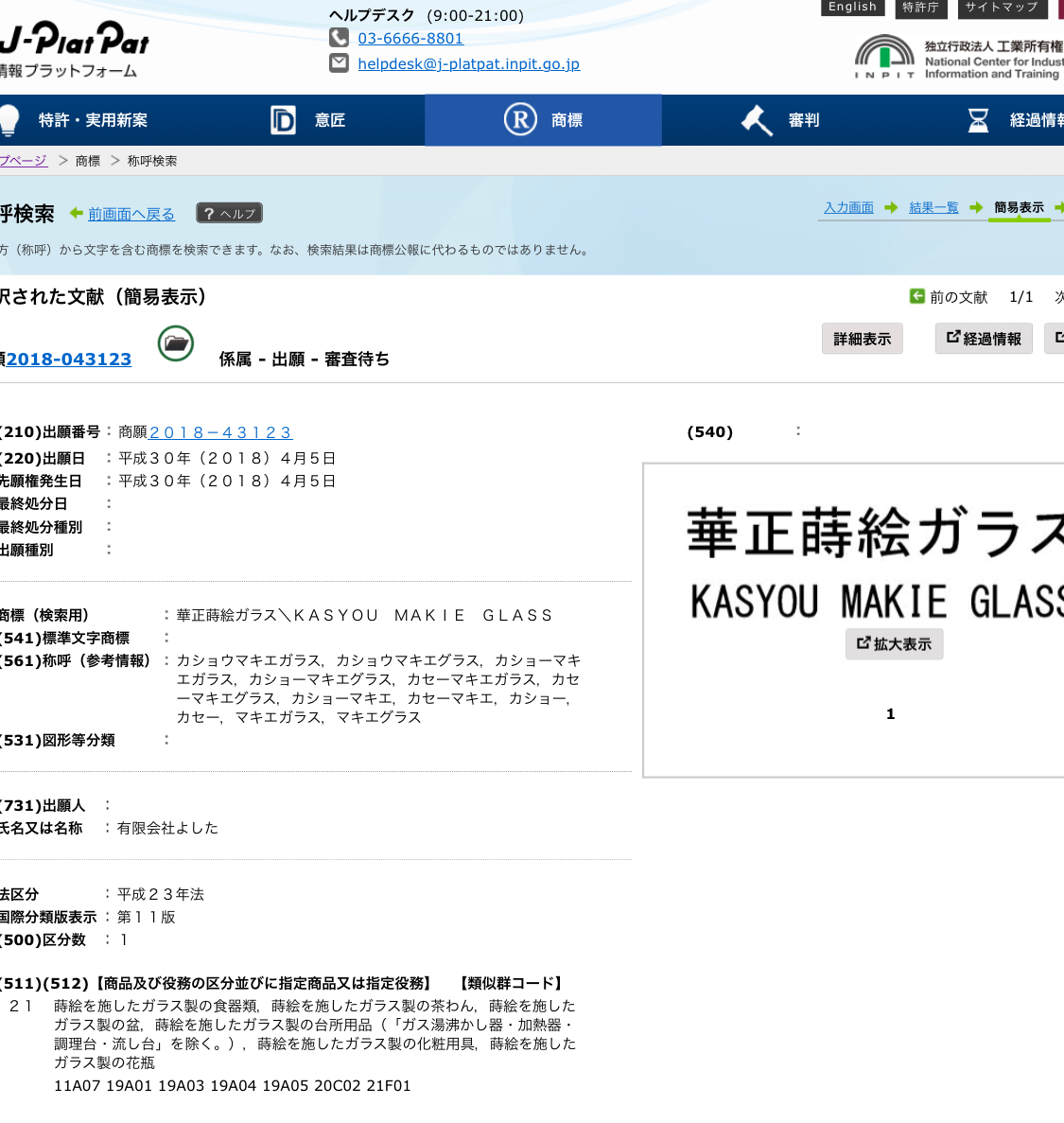Screen dimensions: 1064x1123
Task: Click the green arrow before 前画面へ戻る
Action: [x=76, y=214]
